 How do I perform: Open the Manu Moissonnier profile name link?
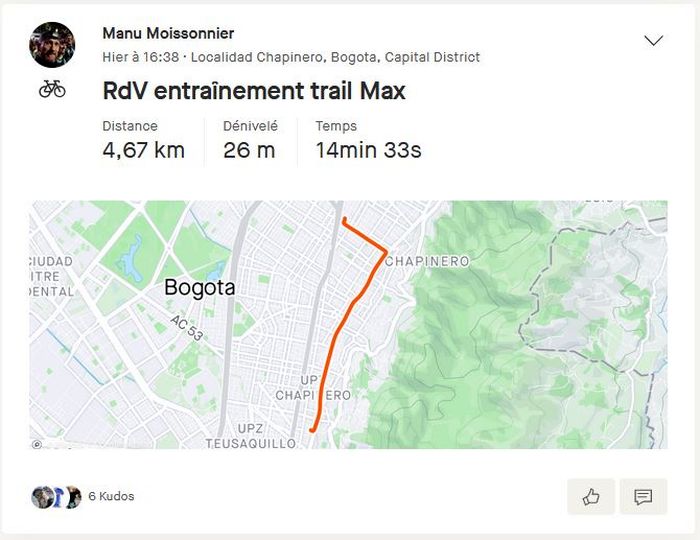coord(168,34)
